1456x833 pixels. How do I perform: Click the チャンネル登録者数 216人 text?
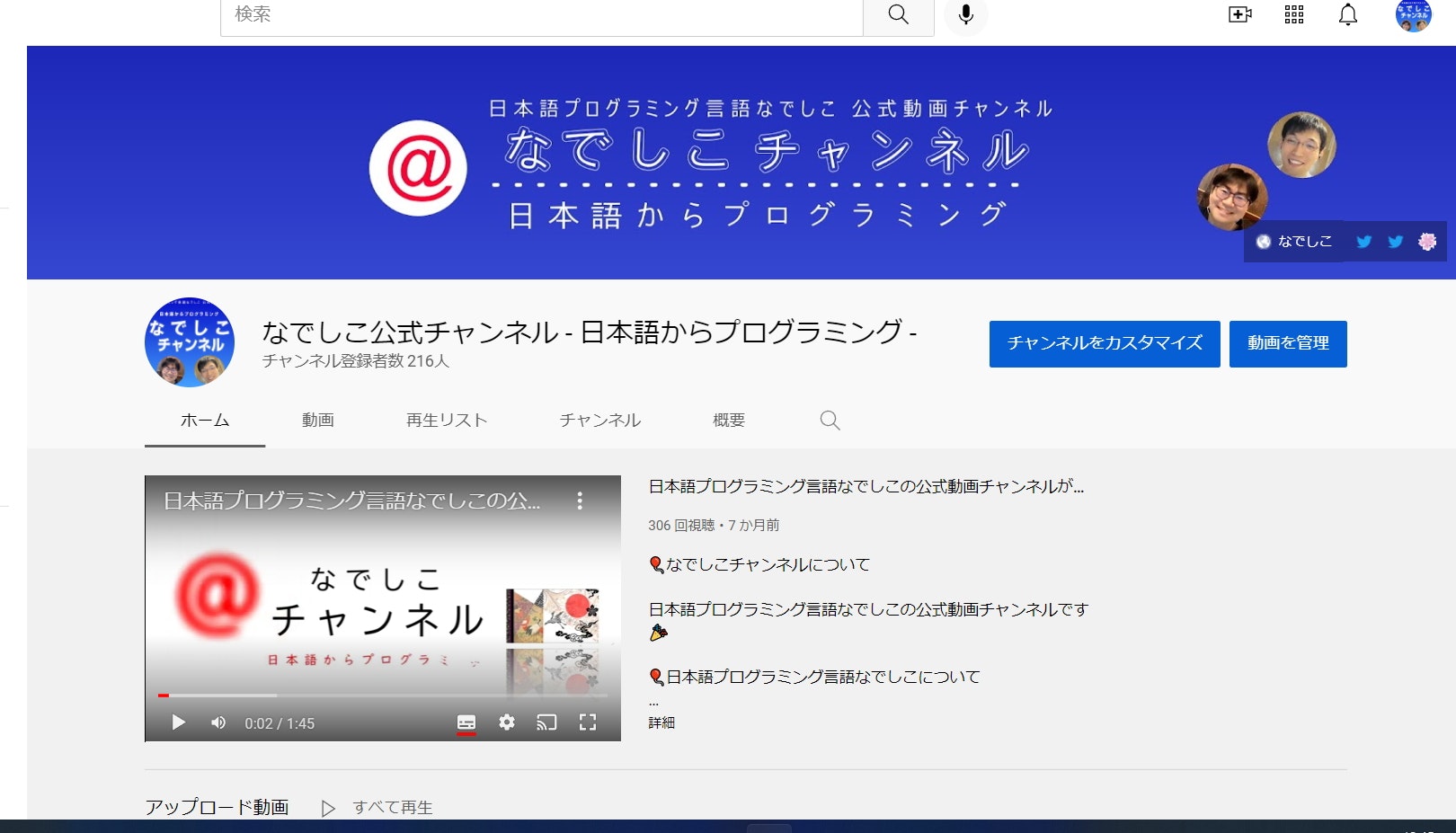click(x=355, y=360)
